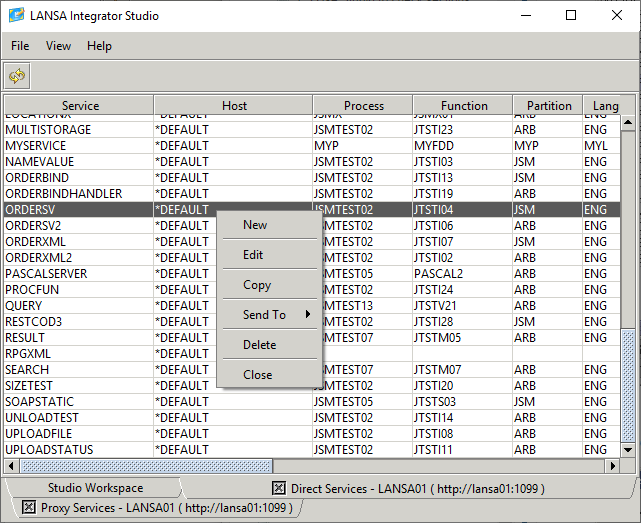Click the LANSA Integrator Studio title bar icon
Screen dimensions: 641x523
tap(17, 16)
